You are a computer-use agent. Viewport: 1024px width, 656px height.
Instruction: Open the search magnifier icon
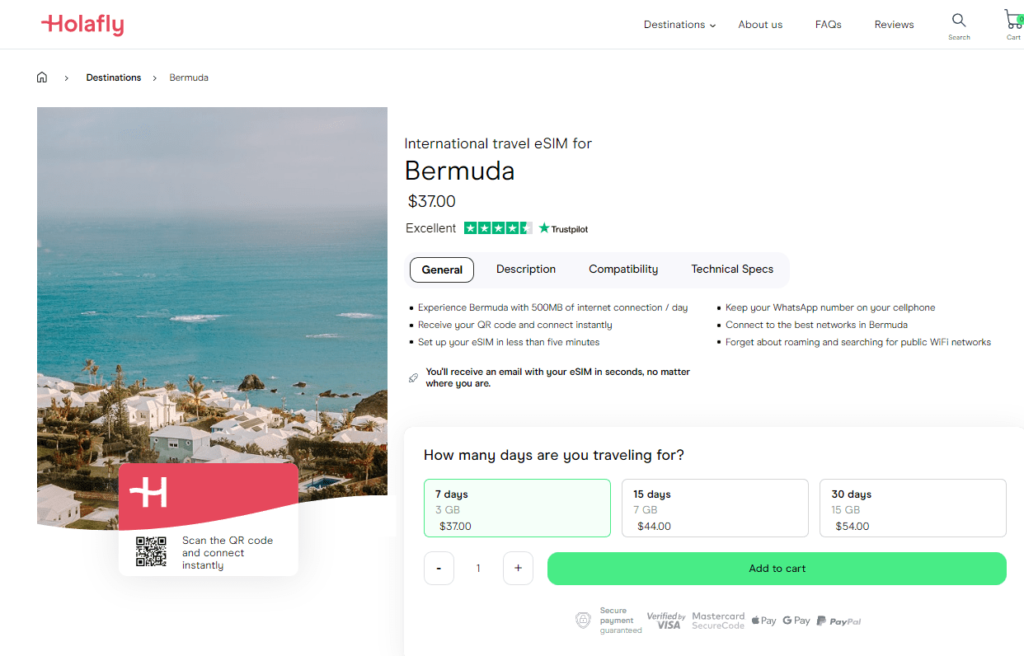tap(959, 20)
